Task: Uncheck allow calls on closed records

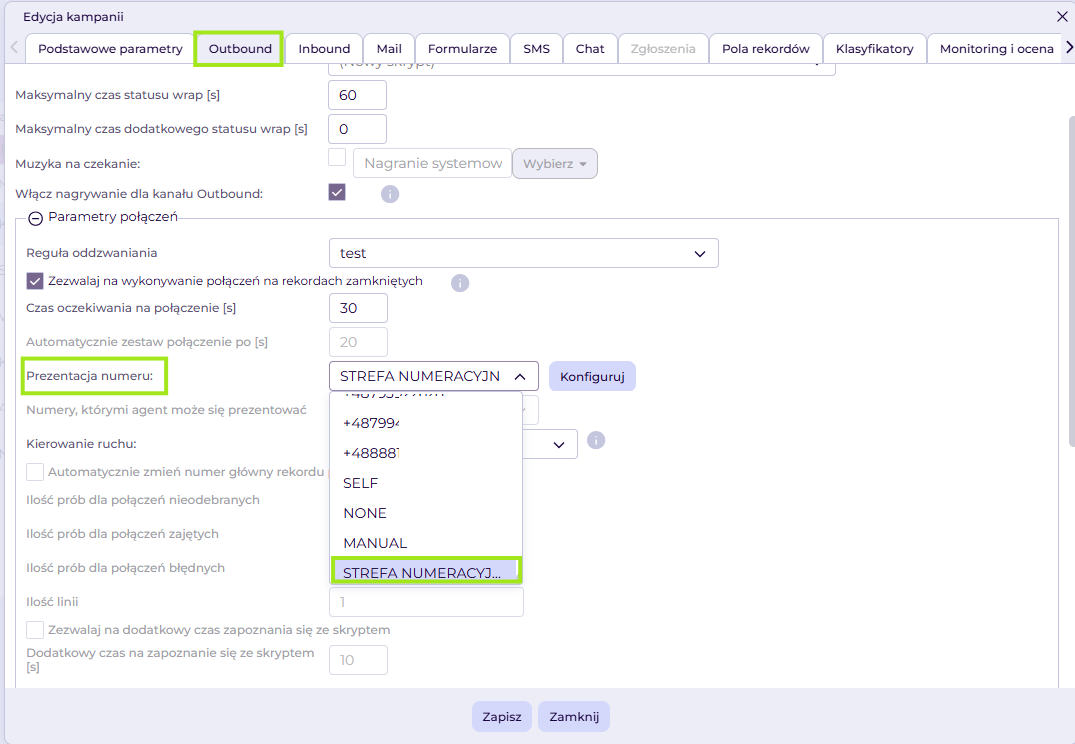Action: pyautogui.click(x=35, y=281)
